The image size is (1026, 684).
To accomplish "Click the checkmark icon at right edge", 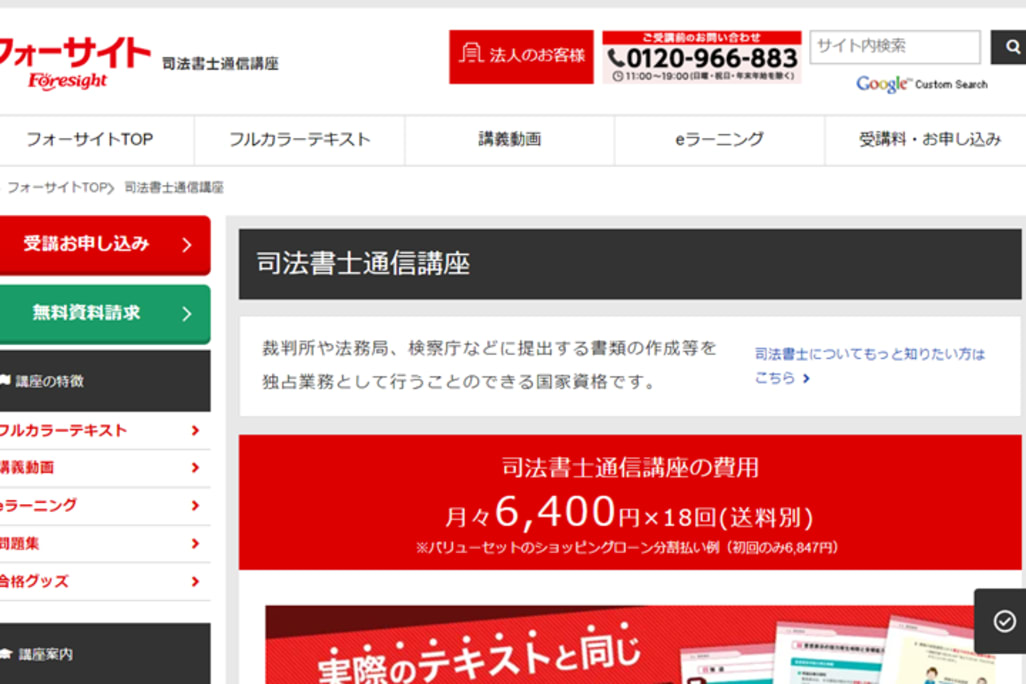I will click(1004, 621).
